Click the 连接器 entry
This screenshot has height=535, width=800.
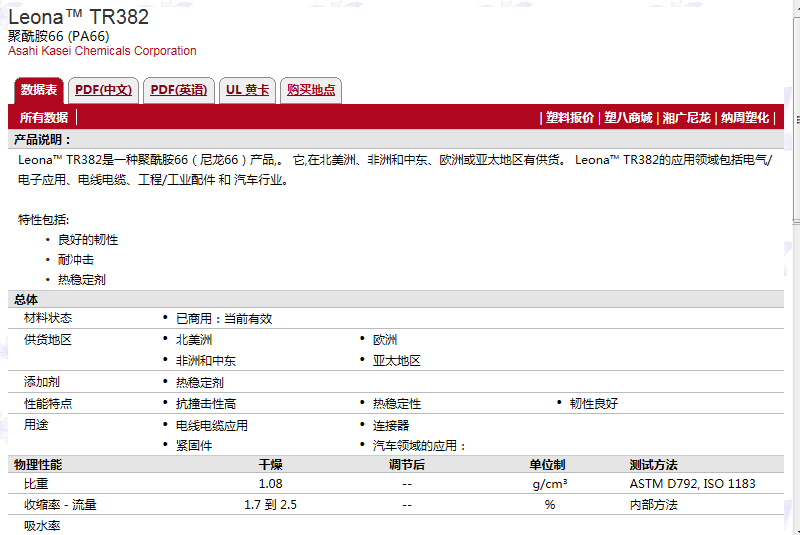tap(391, 425)
